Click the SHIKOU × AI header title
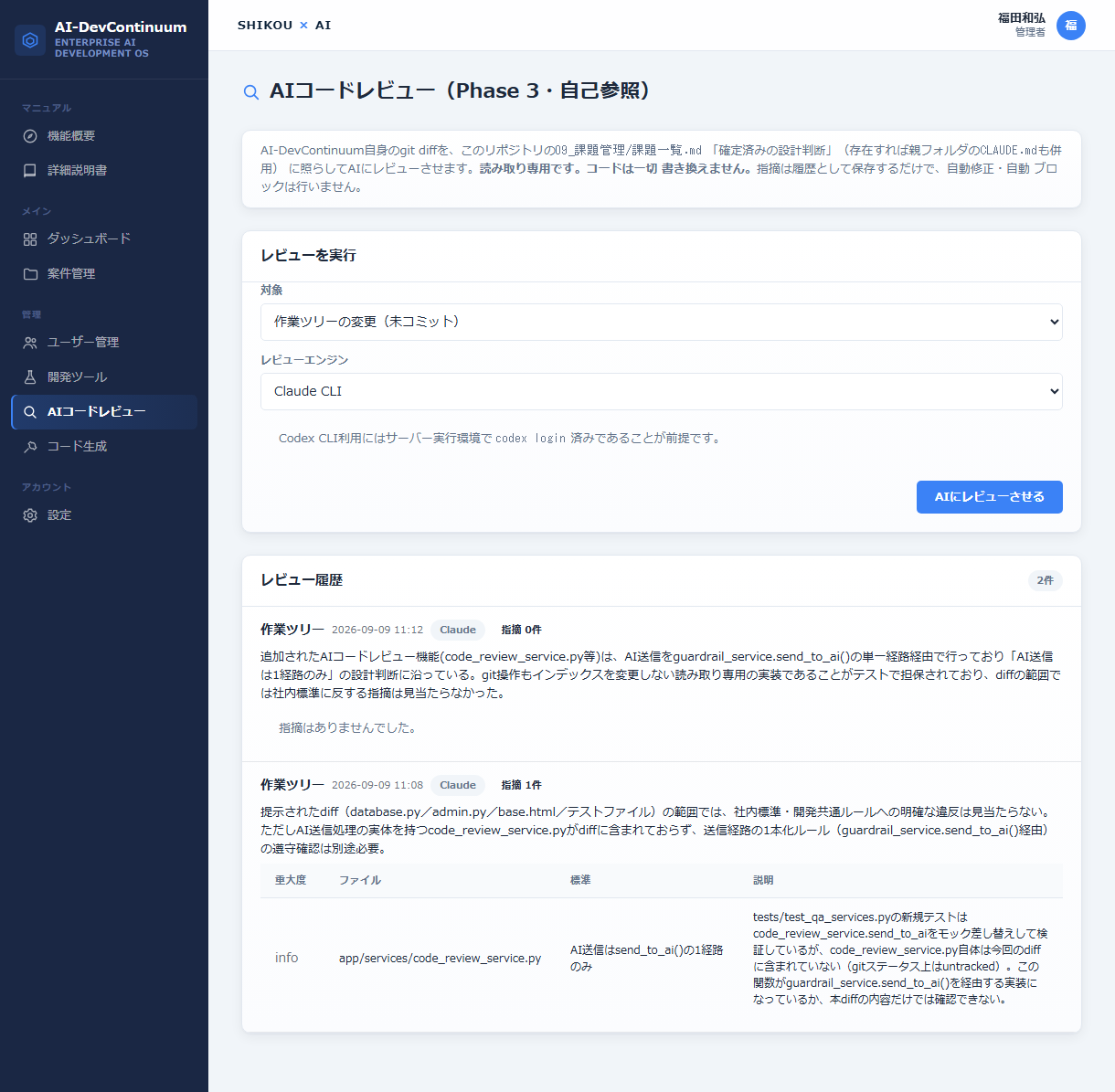The width and height of the screenshot is (1115, 1092). pyautogui.click(x=284, y=26)
